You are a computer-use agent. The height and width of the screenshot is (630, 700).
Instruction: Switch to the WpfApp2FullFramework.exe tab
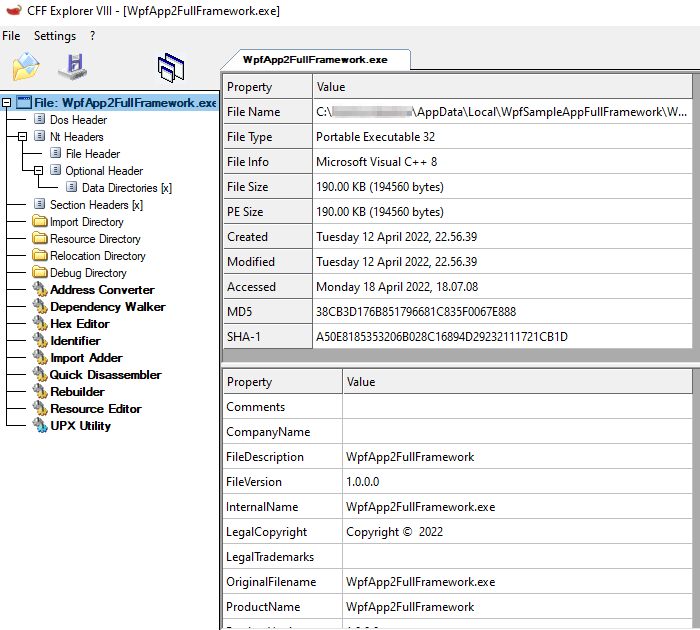point(314,60)
